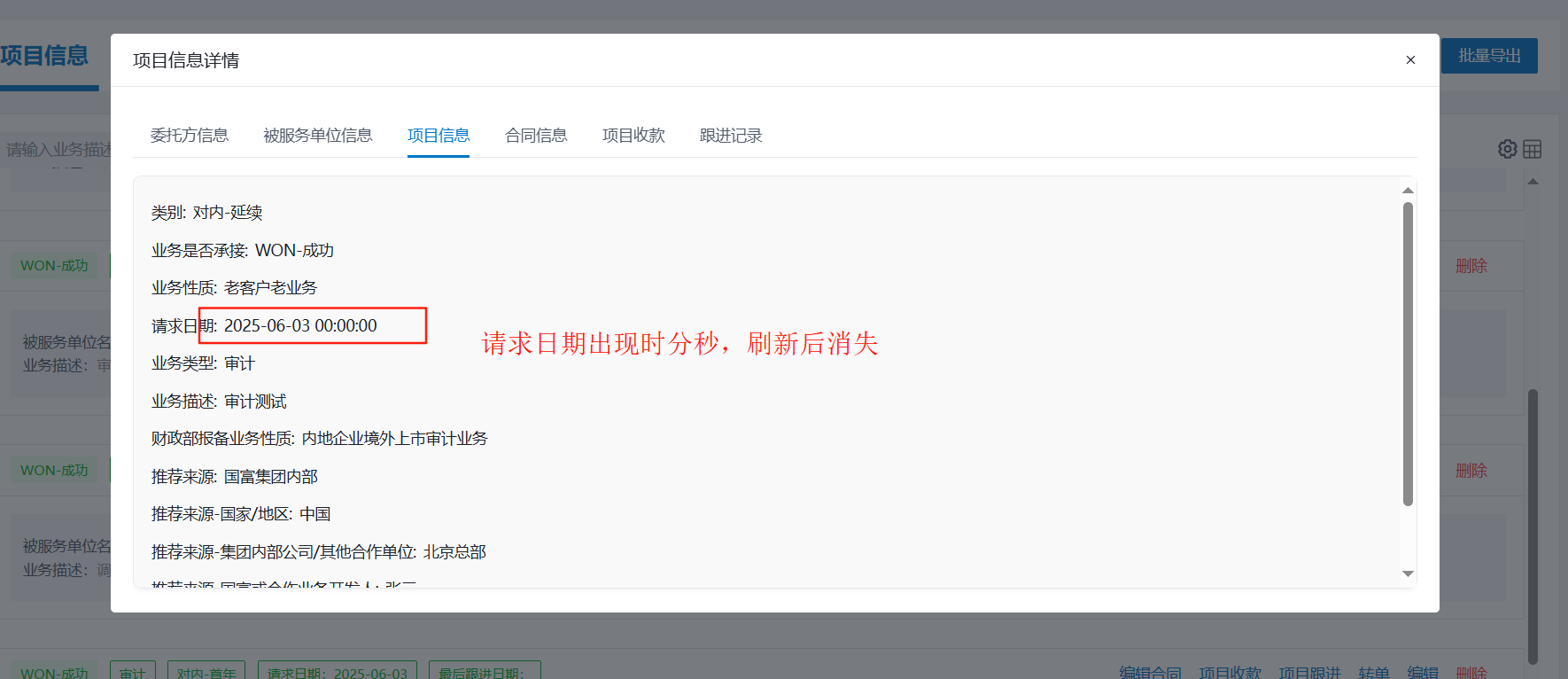Screen dimensions: 1568x679
Task: Click 删除 on the middle list row
Action: click(x=1471, y=471)
